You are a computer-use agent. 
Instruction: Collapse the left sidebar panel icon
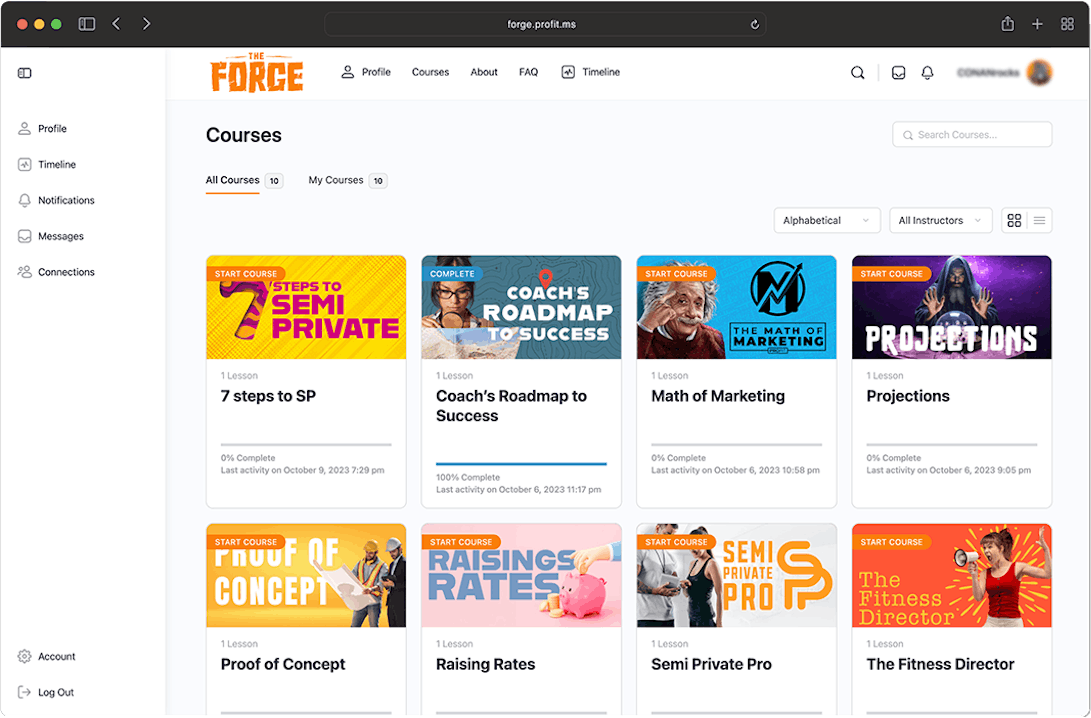(25, 73)
